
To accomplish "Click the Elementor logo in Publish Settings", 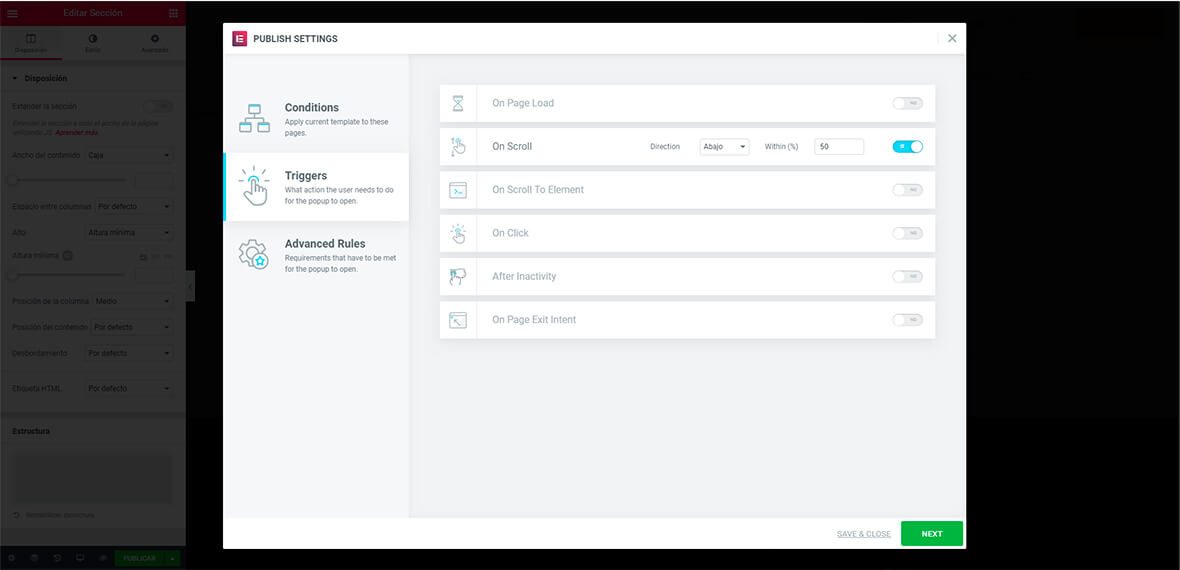I will [x=239, y=38].
